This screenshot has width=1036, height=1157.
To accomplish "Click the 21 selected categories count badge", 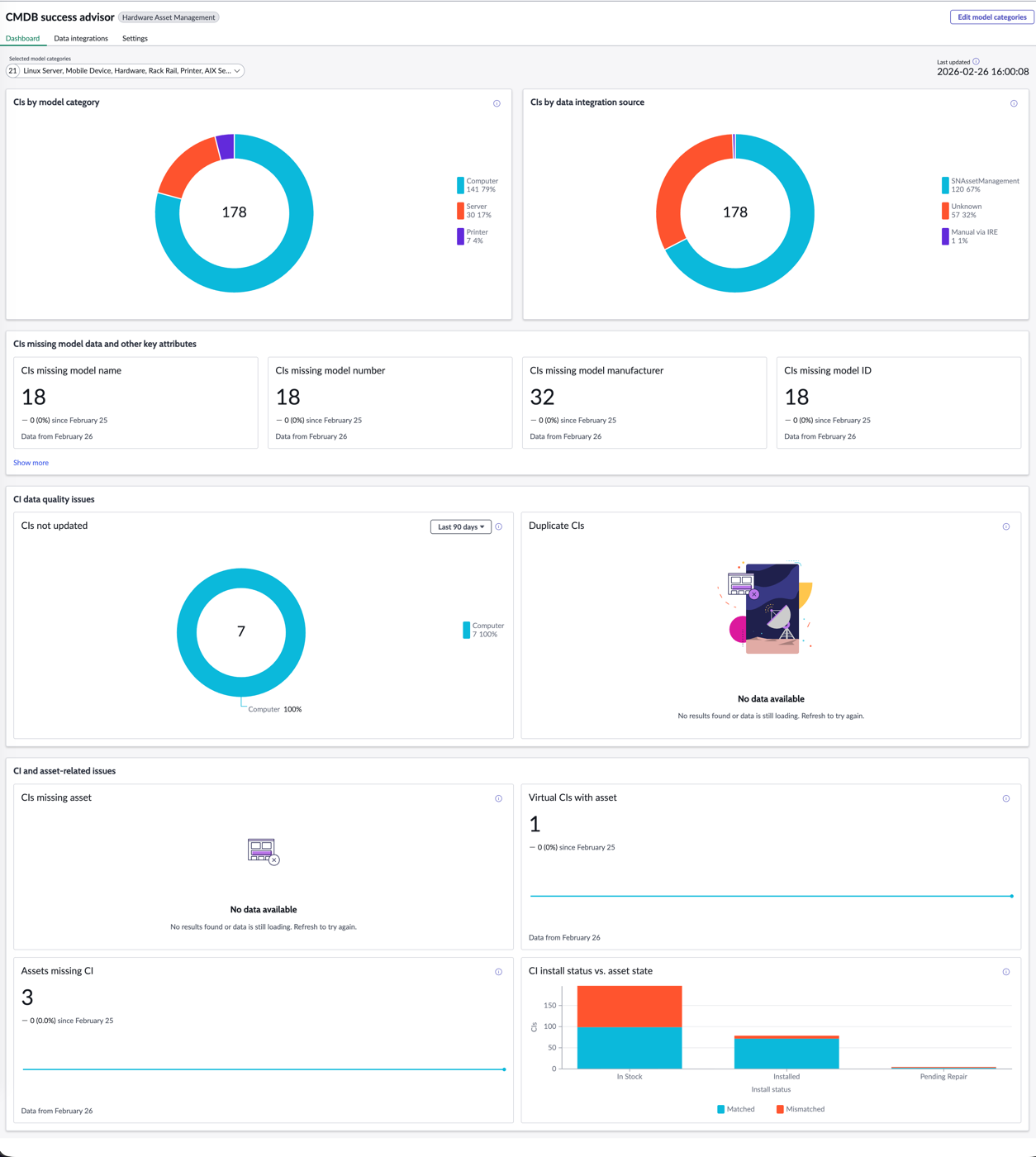I will 12,71.
